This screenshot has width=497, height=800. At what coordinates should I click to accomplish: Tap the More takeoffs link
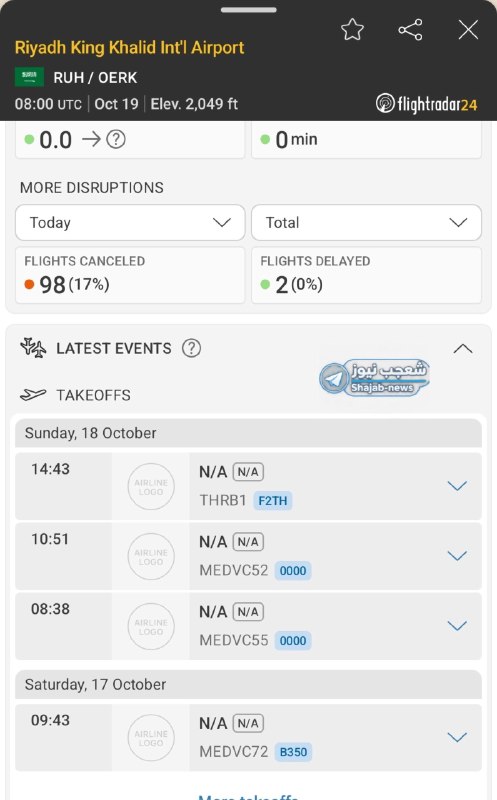point(248,796)
